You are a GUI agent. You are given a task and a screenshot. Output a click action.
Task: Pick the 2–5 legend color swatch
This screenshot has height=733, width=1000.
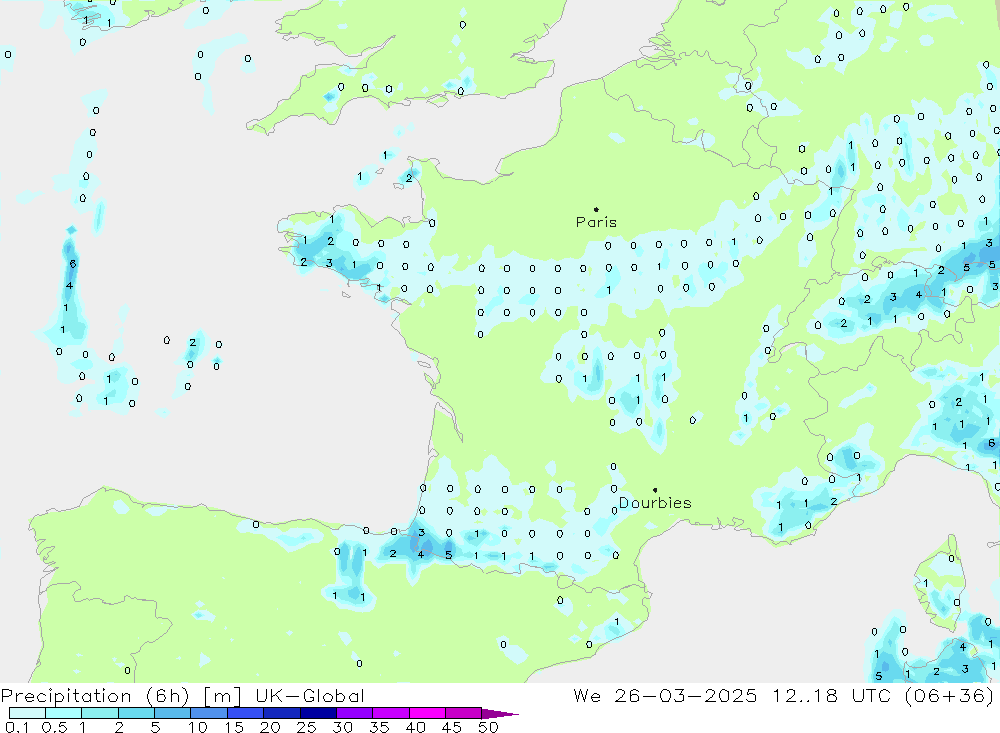(136, 713)
